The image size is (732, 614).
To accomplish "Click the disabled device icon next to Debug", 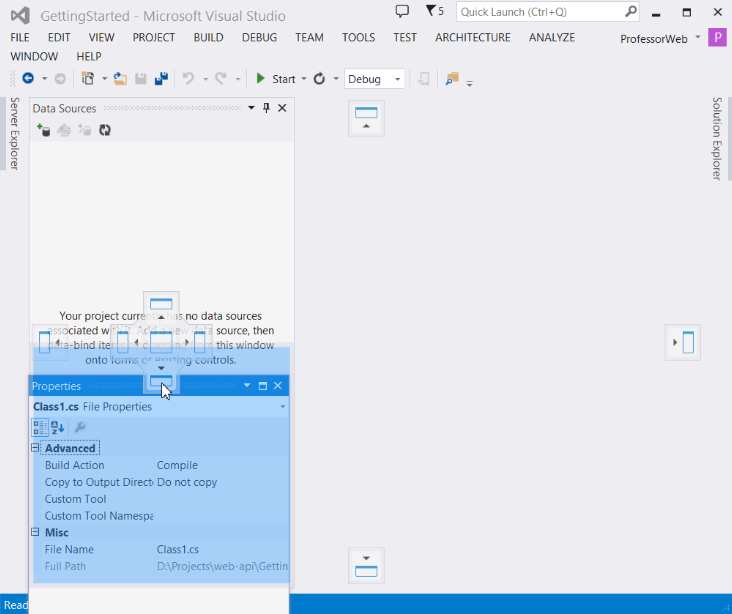I will [x=423, y=79].
